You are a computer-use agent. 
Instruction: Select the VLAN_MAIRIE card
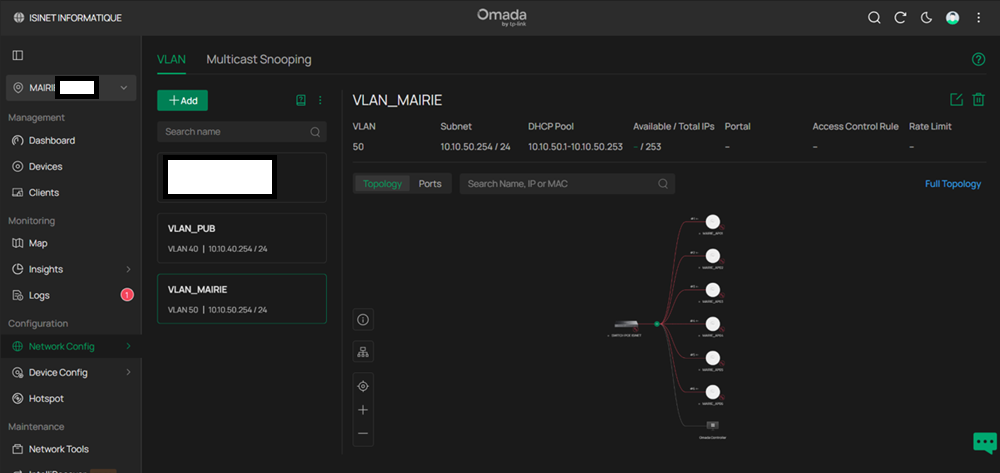click(x=242, y=299)
